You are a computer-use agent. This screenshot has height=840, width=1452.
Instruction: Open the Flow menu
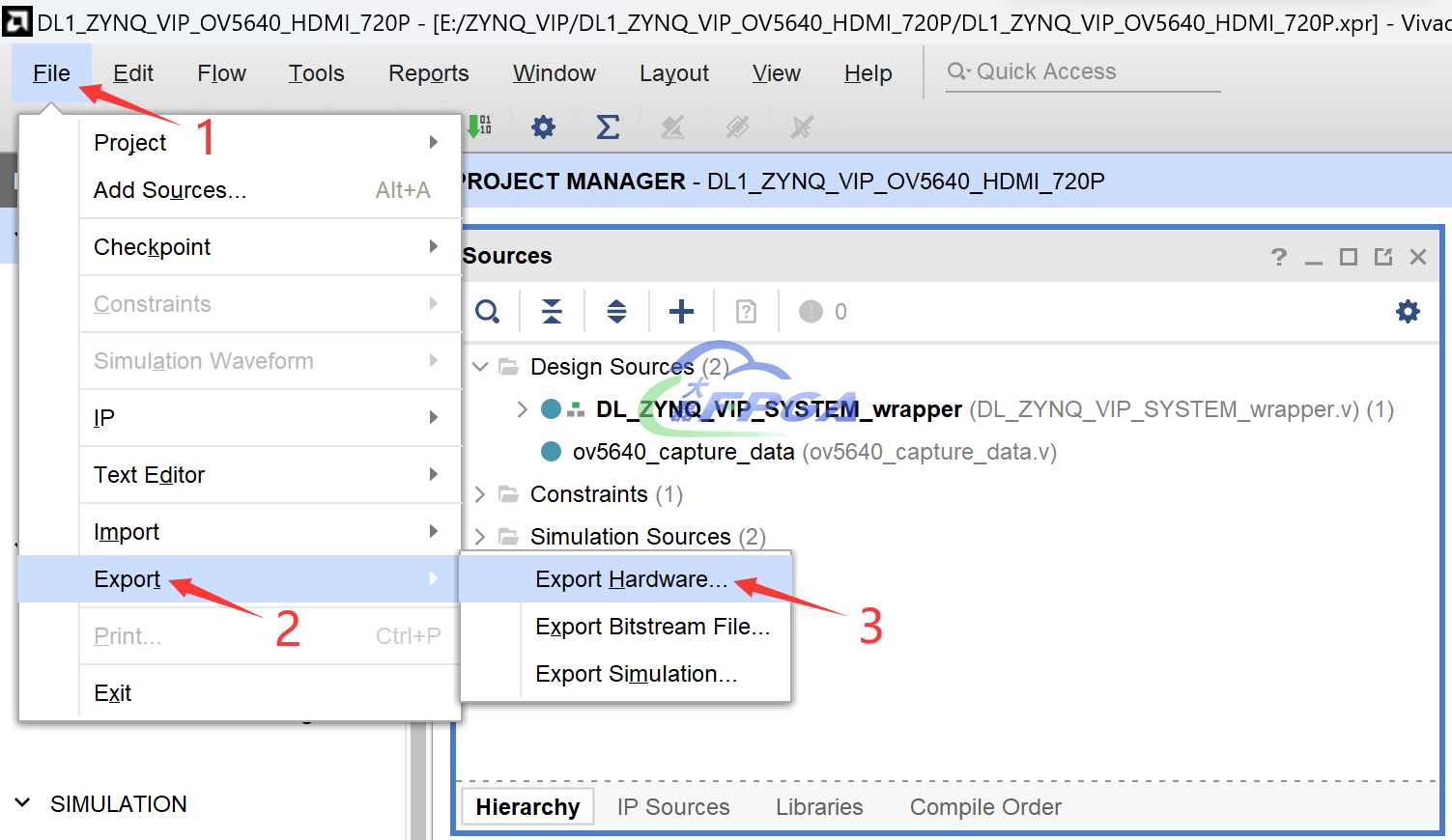(222, 73)
